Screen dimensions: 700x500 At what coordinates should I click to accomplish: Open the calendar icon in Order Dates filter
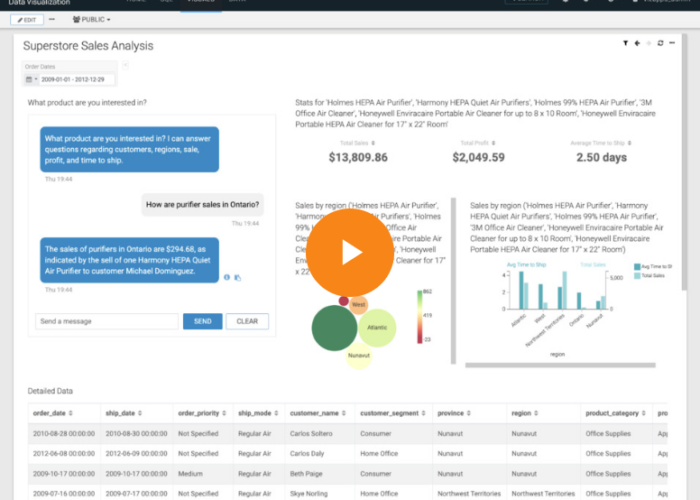point(29,79)
